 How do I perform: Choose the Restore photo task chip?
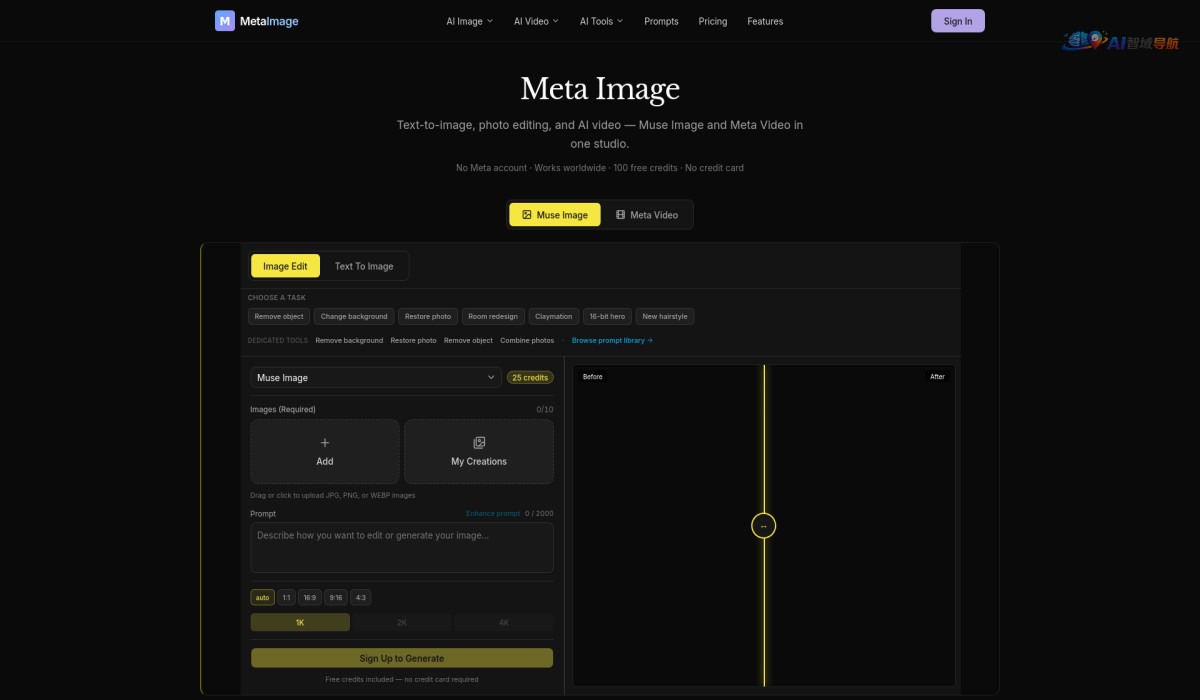coord(428,316)
